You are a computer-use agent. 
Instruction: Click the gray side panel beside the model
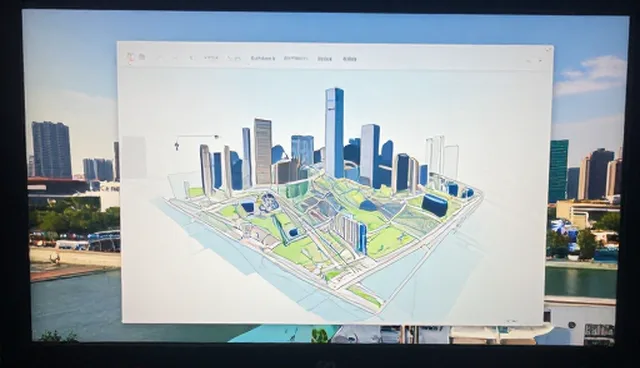click(134, 157)
